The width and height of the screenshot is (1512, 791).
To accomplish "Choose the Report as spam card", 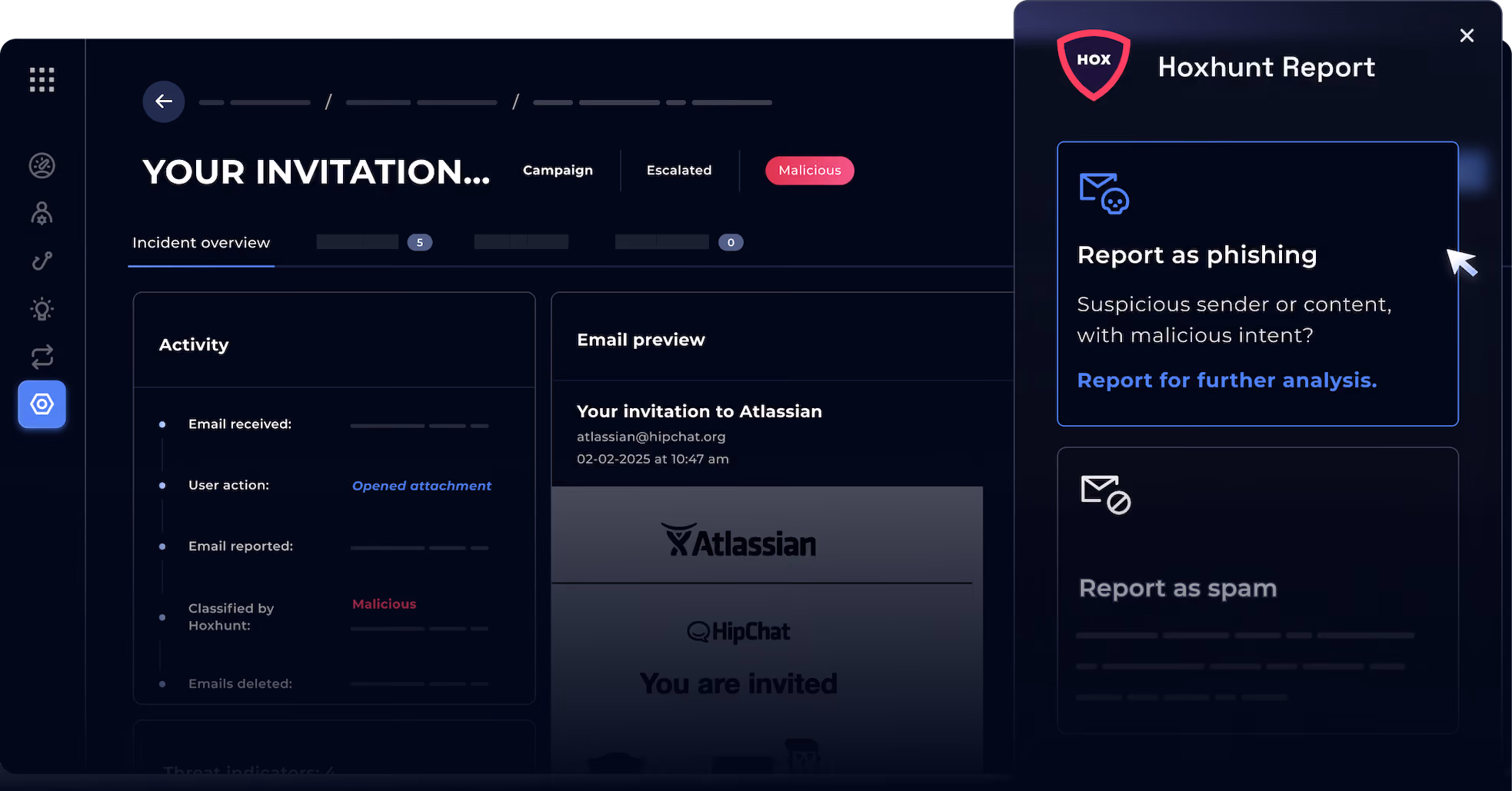I will (x=1257, y=590).
